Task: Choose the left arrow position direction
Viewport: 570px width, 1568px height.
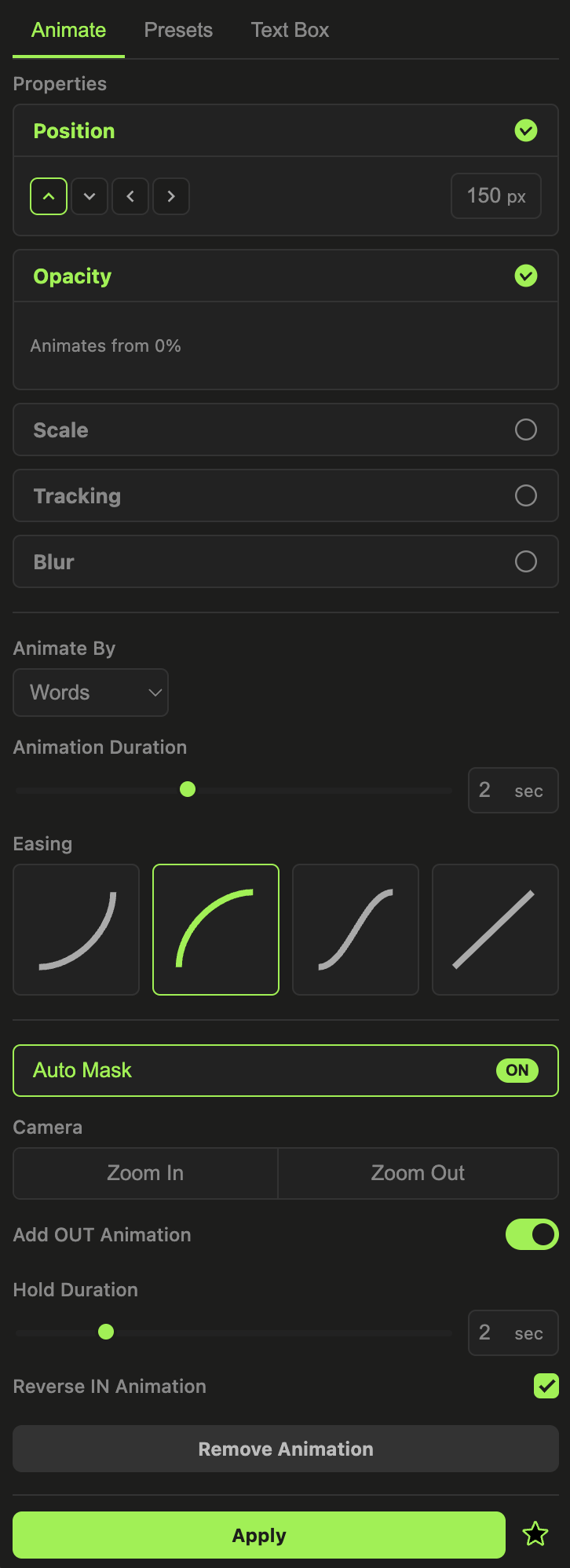Action: 130,196
